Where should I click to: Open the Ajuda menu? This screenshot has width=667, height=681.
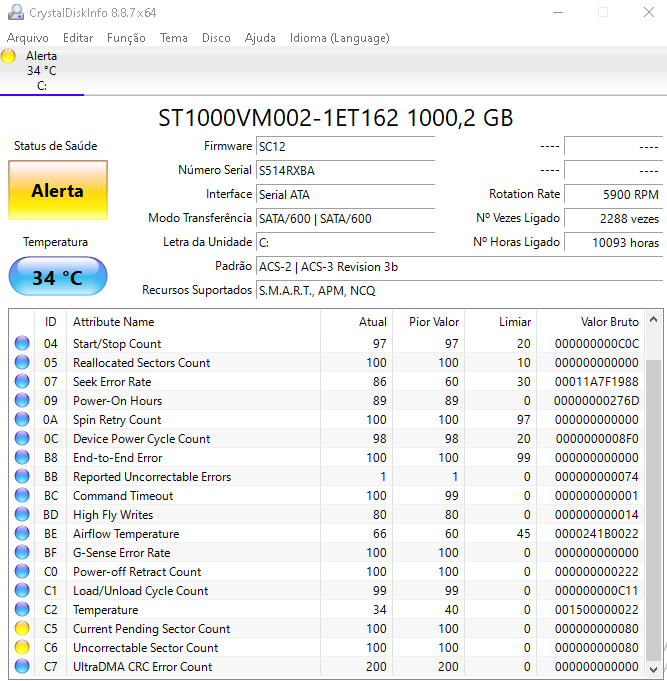(260, 38)
